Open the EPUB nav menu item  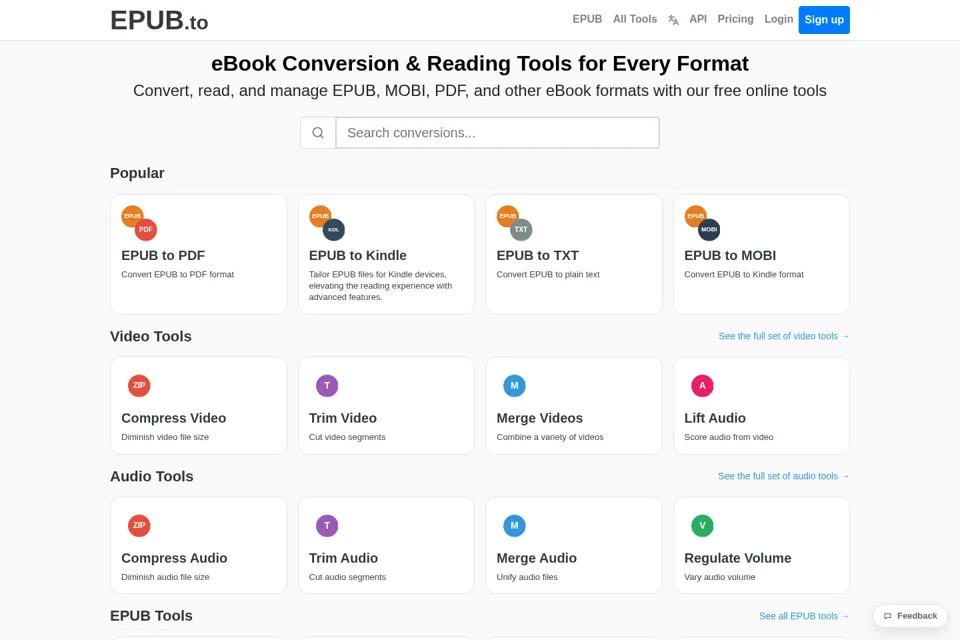click(x=587, y=19)
